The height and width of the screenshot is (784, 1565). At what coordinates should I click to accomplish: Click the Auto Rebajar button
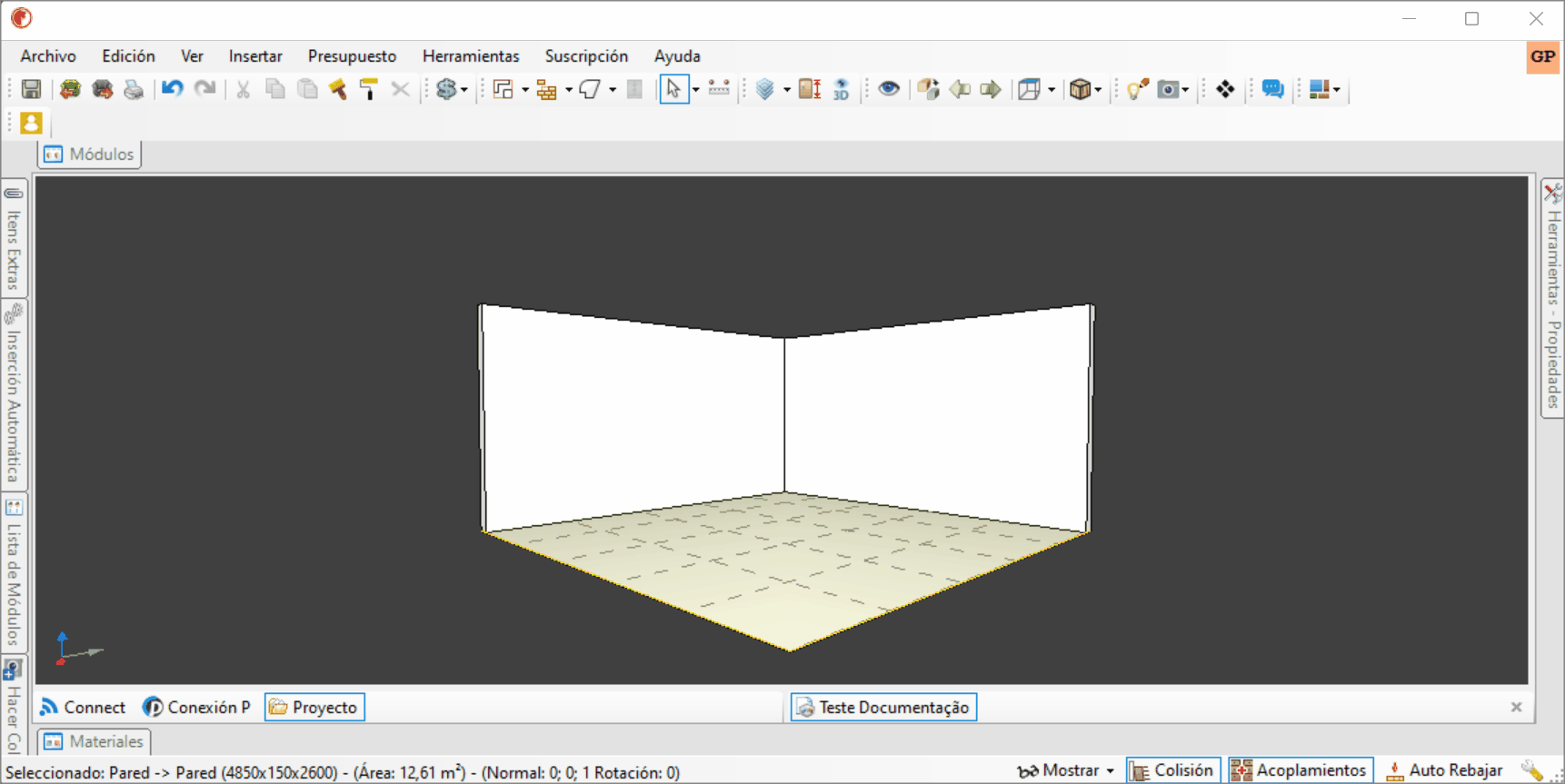click(1444, 770)
